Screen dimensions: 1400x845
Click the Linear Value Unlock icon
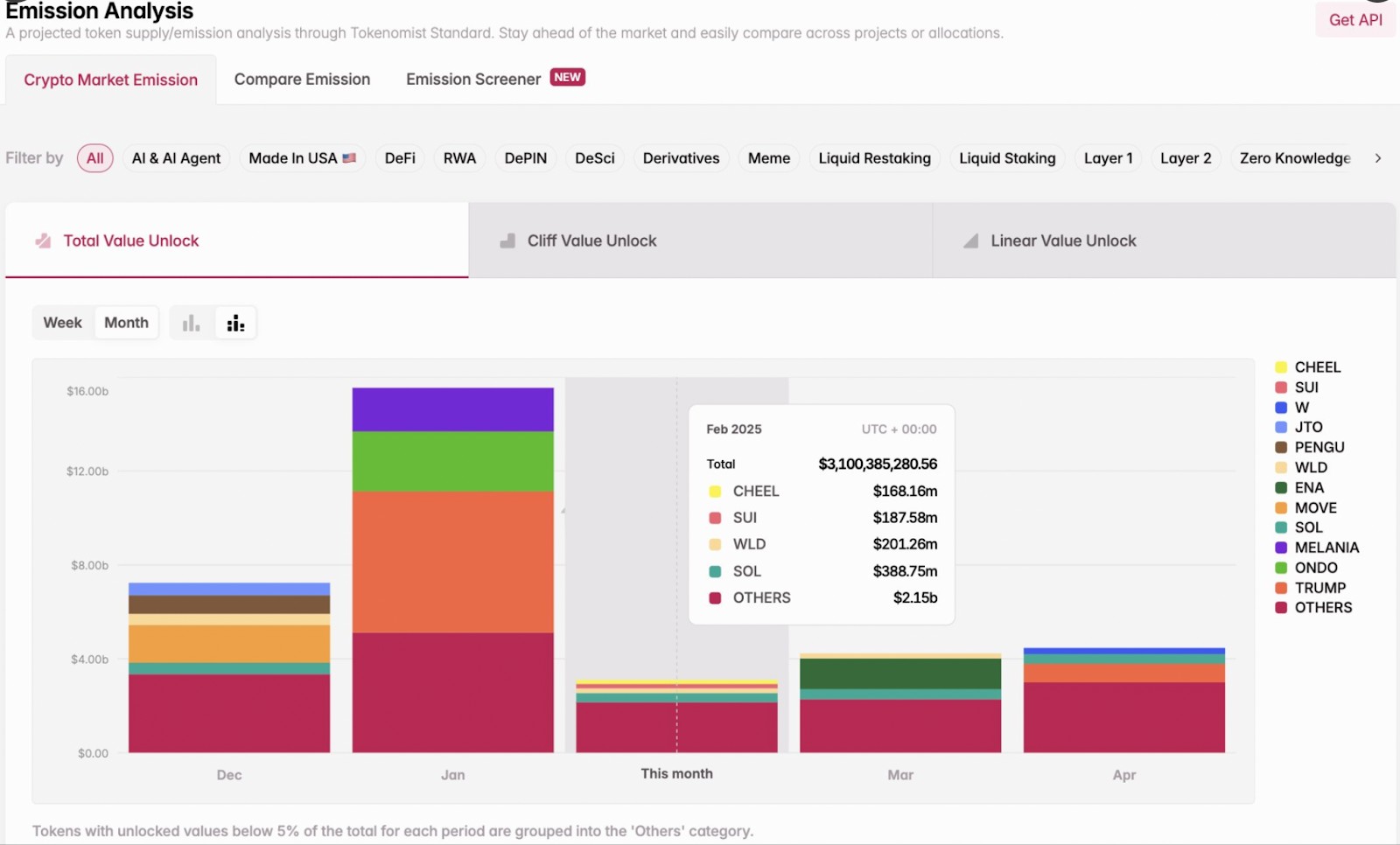coord(971,241)
